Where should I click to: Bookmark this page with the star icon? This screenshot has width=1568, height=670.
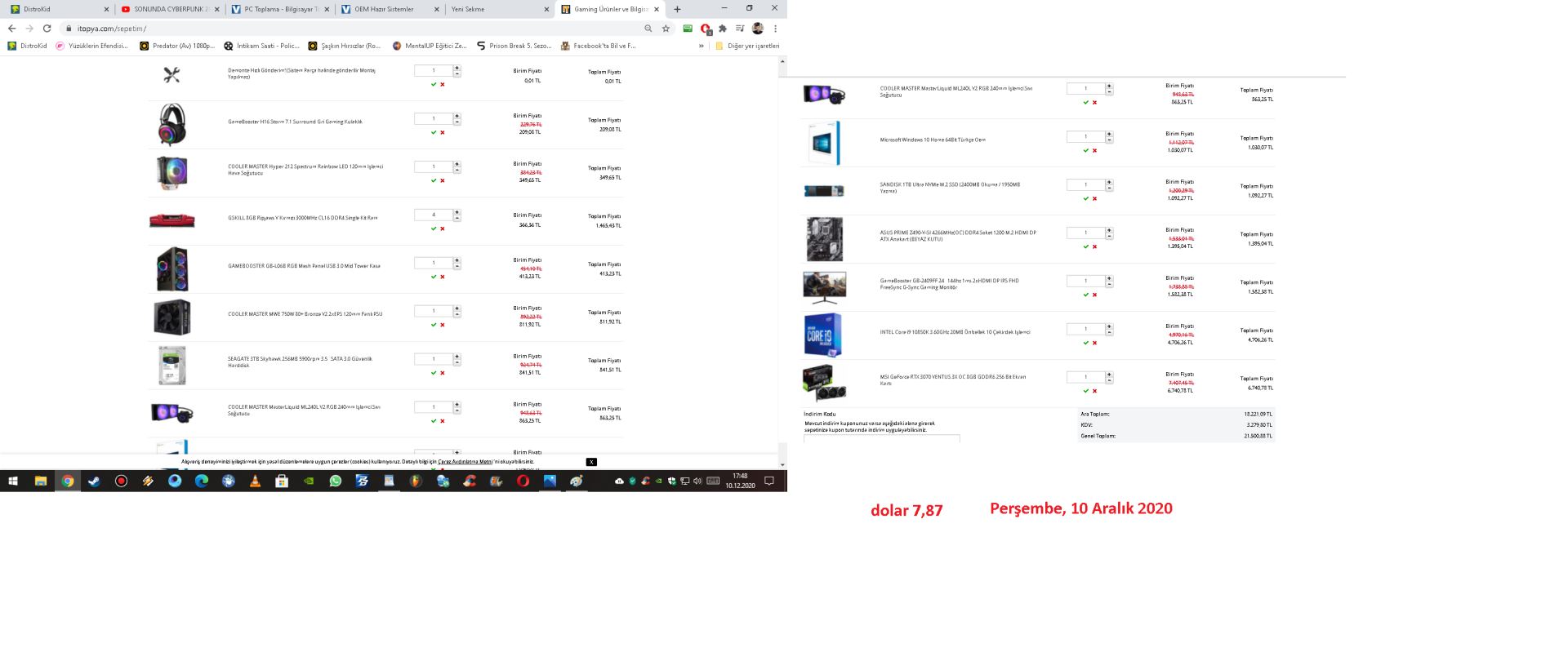point(666,29)
